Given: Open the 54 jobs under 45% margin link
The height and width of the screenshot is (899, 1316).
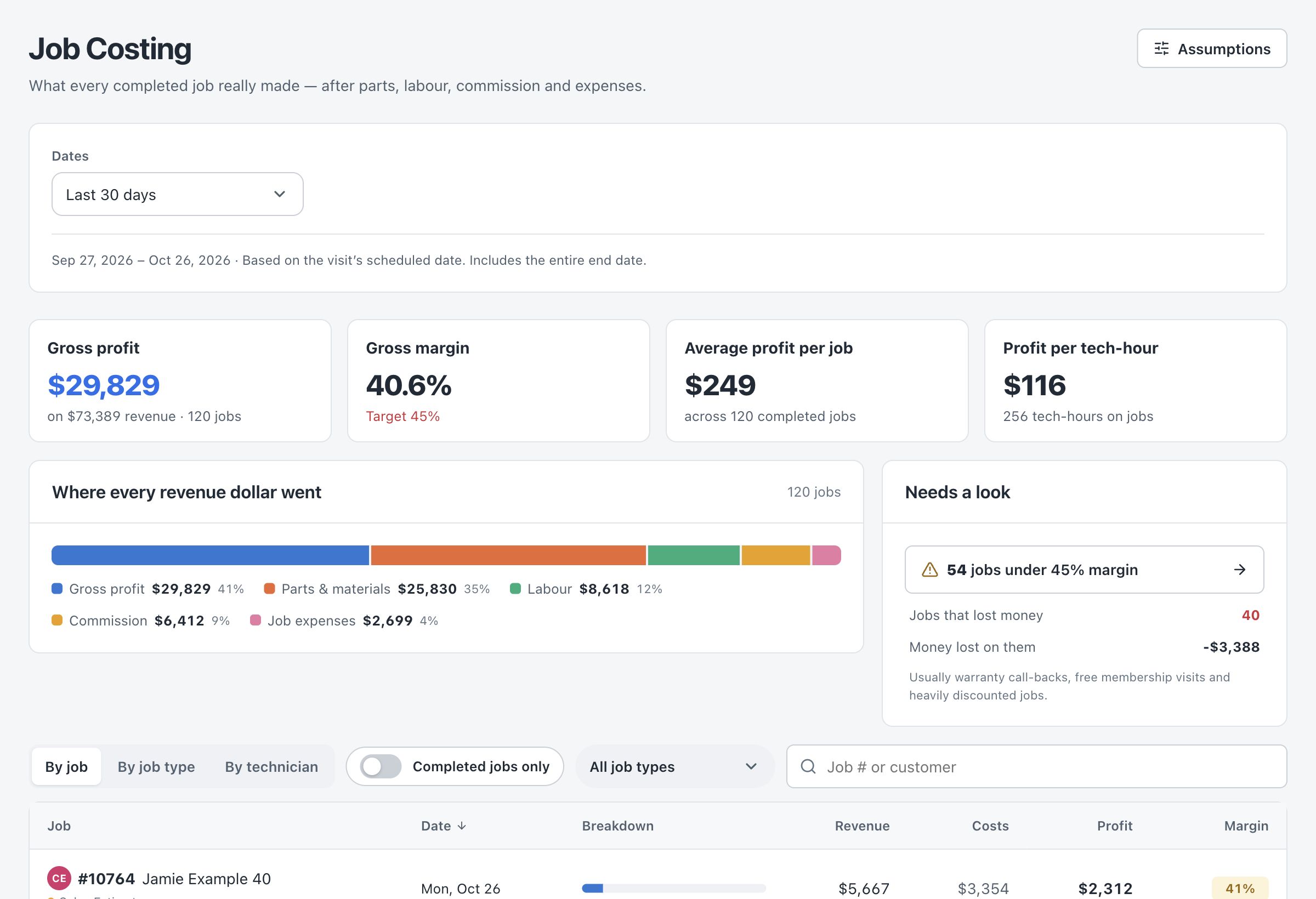Looking at the screenshot, I should click(1084, 570).
